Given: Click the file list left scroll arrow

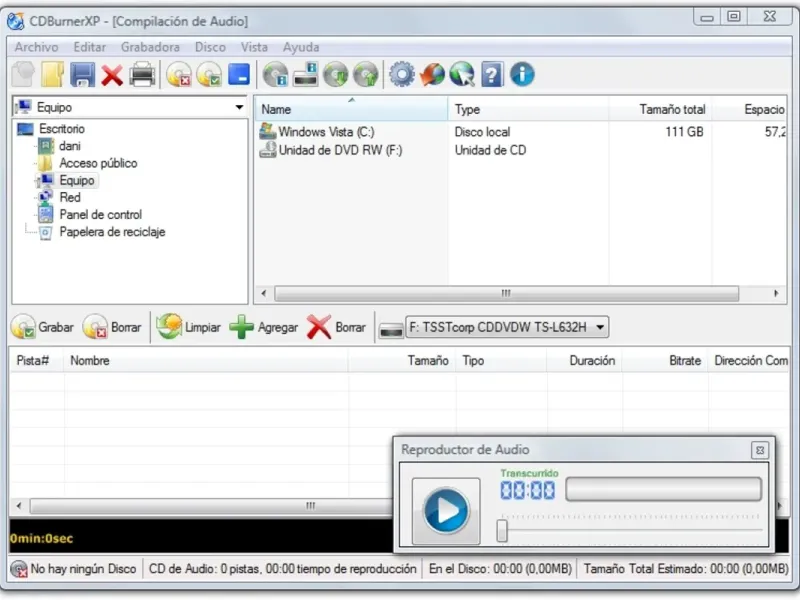Looking at the screenshot, I should [263, 293].
